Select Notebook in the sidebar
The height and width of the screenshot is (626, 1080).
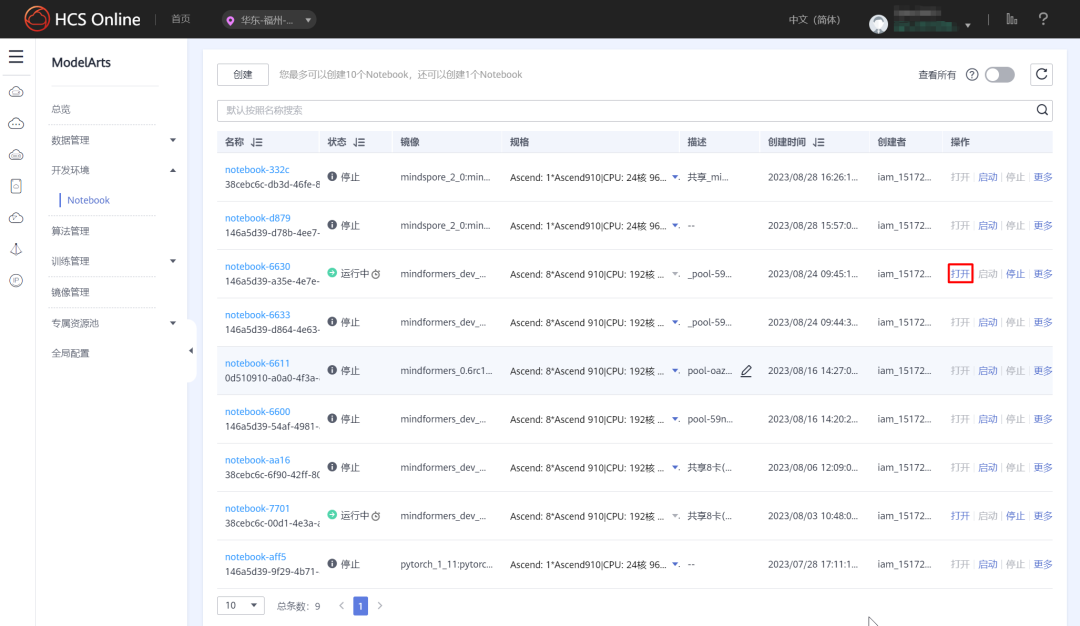click(x=88, y=200)
